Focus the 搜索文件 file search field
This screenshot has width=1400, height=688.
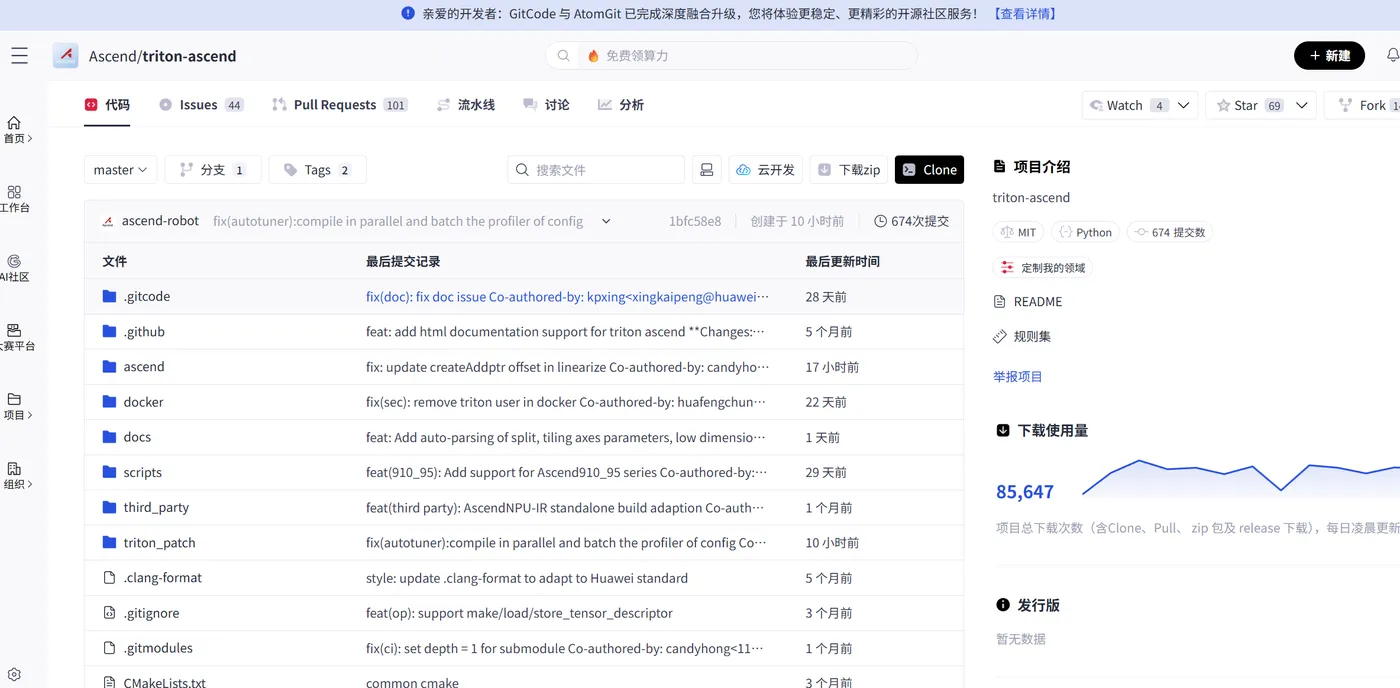pos(596,170)
